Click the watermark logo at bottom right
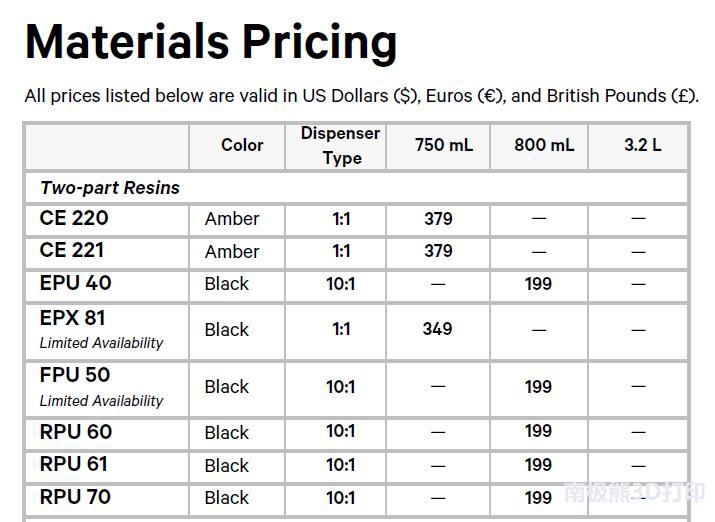The image size is (715, 522). pos(634,493)
